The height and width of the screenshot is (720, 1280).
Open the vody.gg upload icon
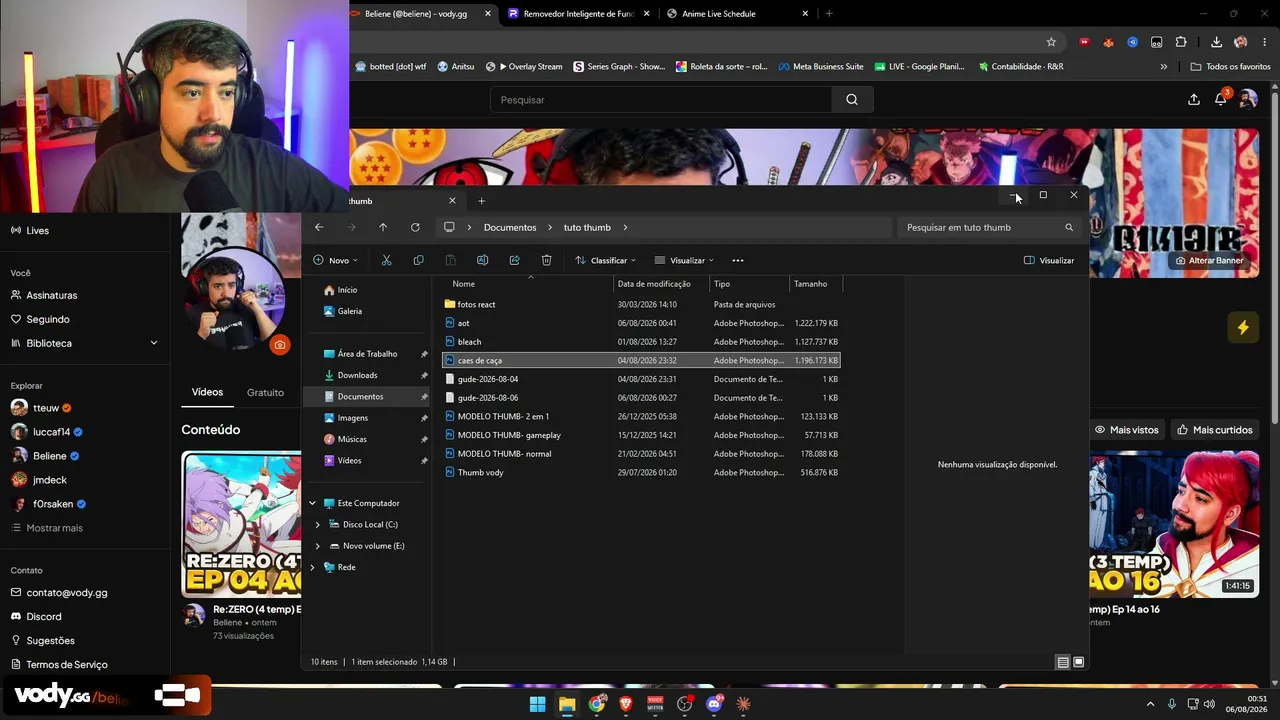click(1194, 99)
